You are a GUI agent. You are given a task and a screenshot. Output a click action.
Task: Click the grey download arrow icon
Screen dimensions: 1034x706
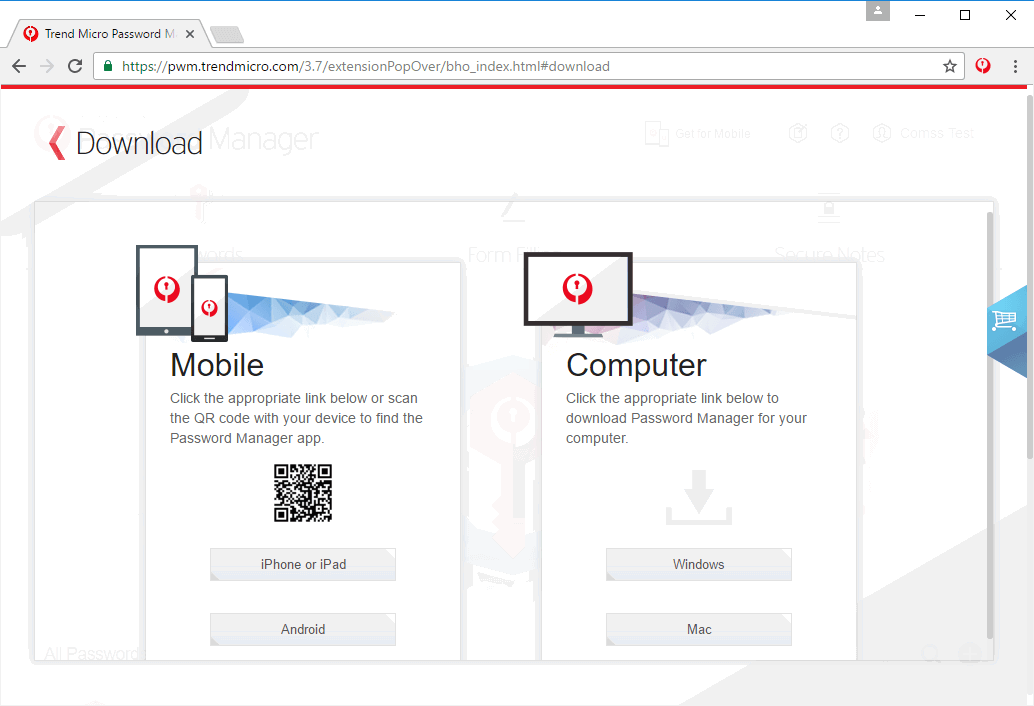pos(699,497)
